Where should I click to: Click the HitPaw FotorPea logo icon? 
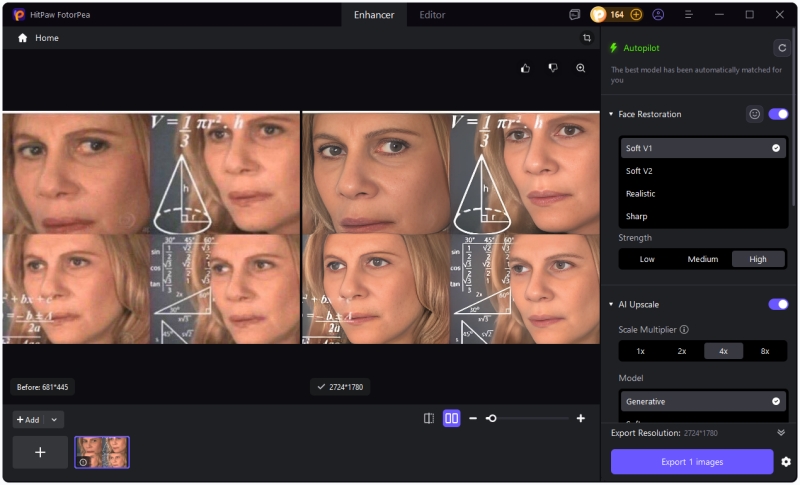[19, 15]
